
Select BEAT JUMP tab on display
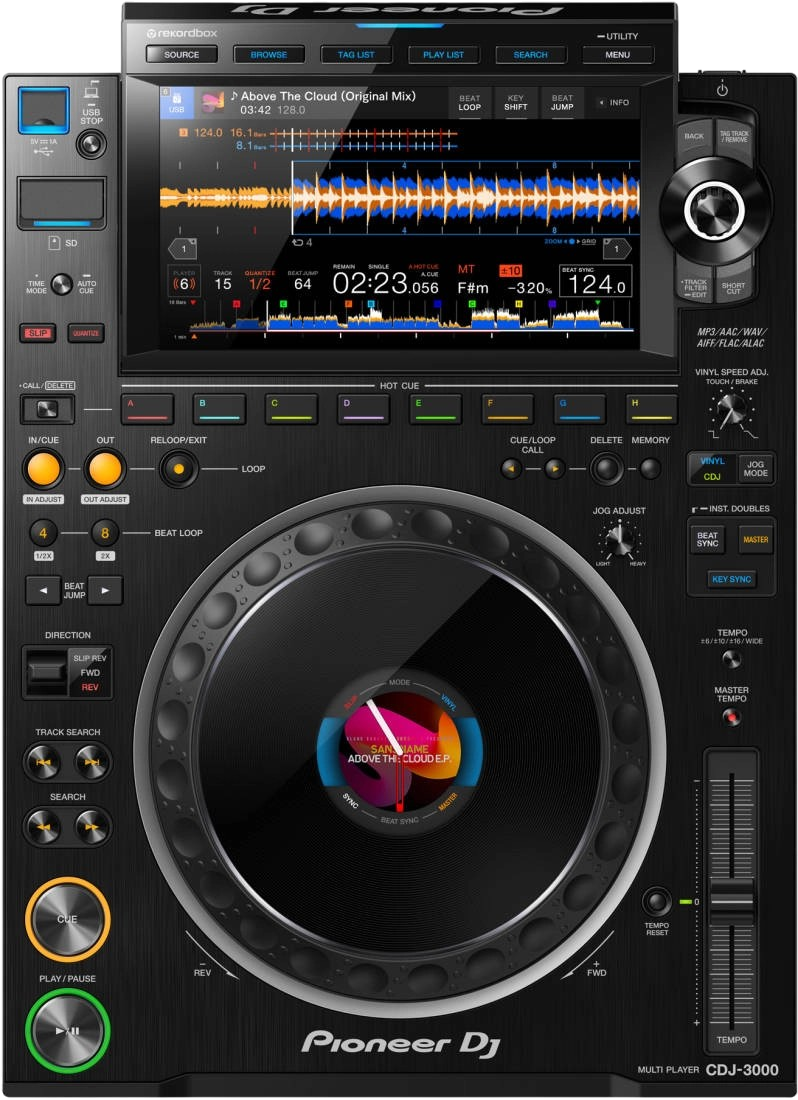point(562,102)
